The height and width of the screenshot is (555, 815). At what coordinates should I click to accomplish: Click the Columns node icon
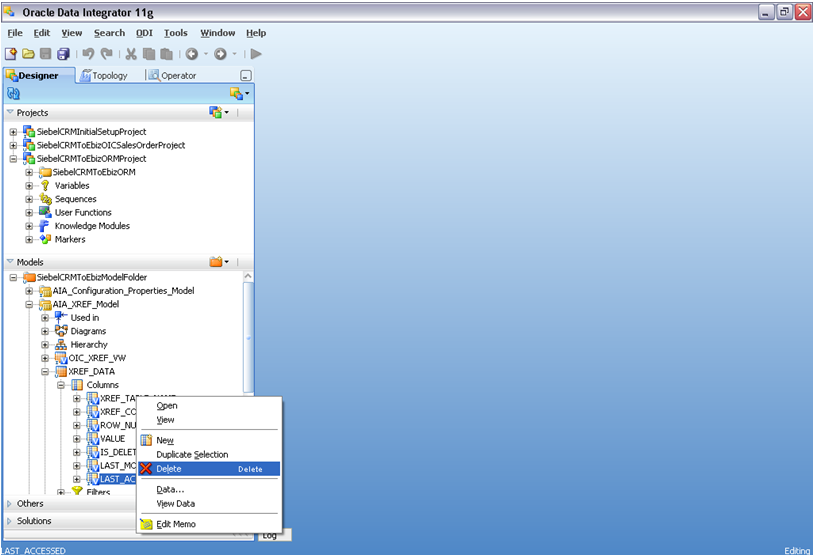pos(77,385)
